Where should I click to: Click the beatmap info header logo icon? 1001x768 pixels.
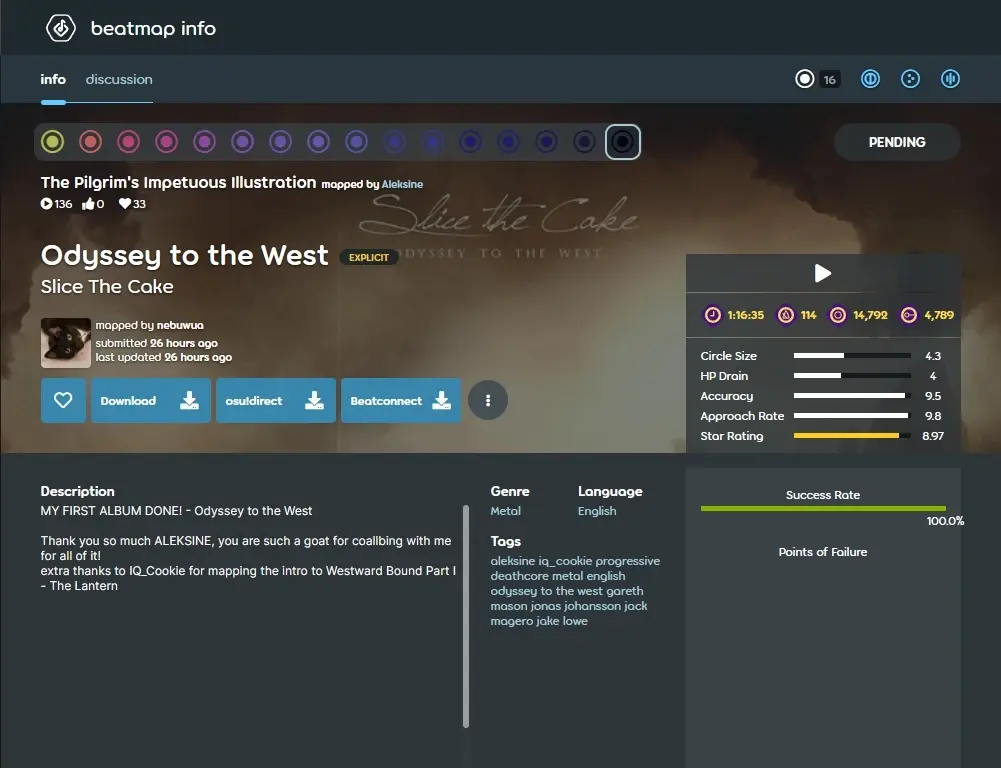pyautogui.click(x=61, y=28)
